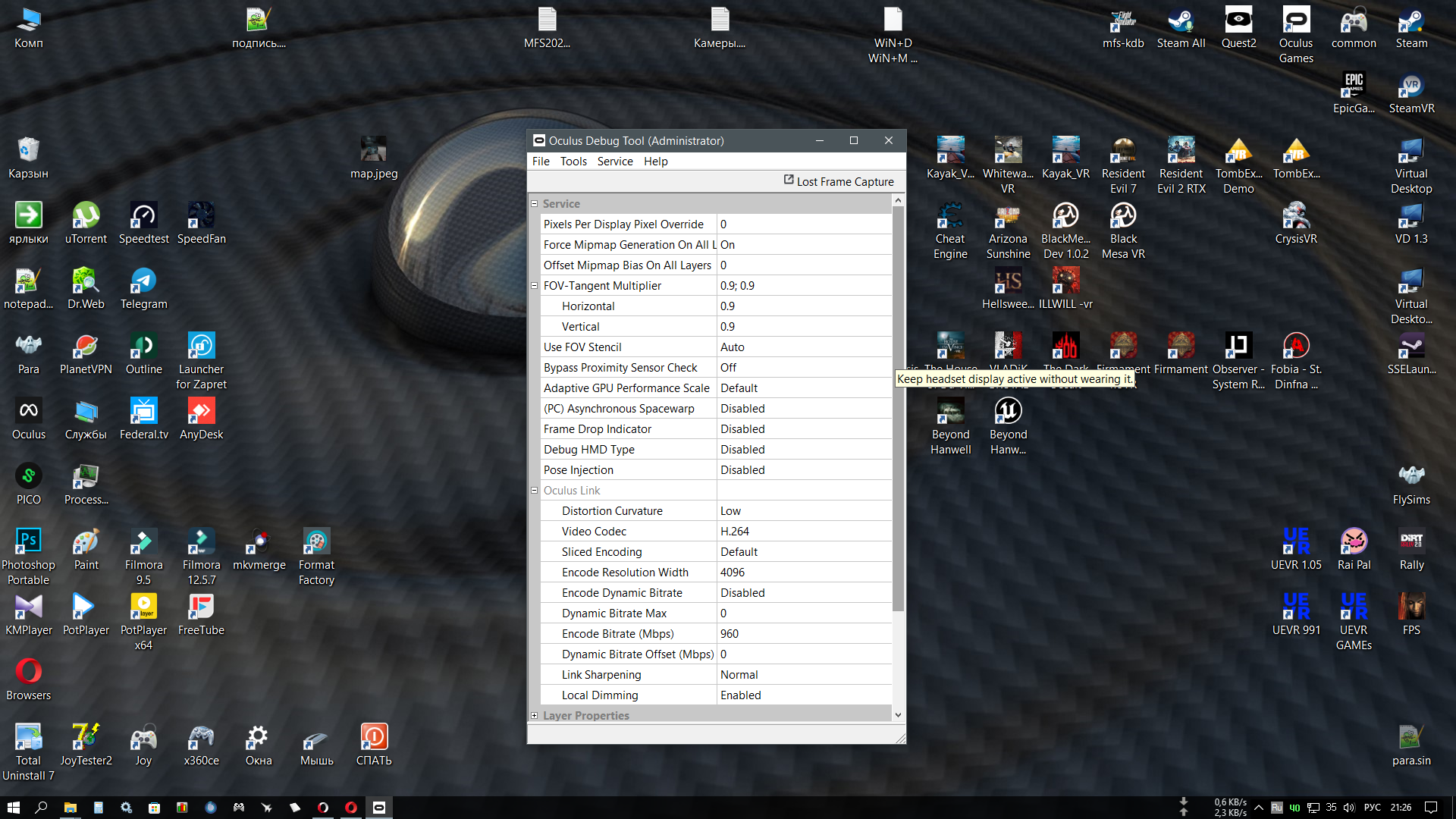The width and height of the screenshot is (1456, 819).
Task: Click the Windows Start button
Action: 13,808
